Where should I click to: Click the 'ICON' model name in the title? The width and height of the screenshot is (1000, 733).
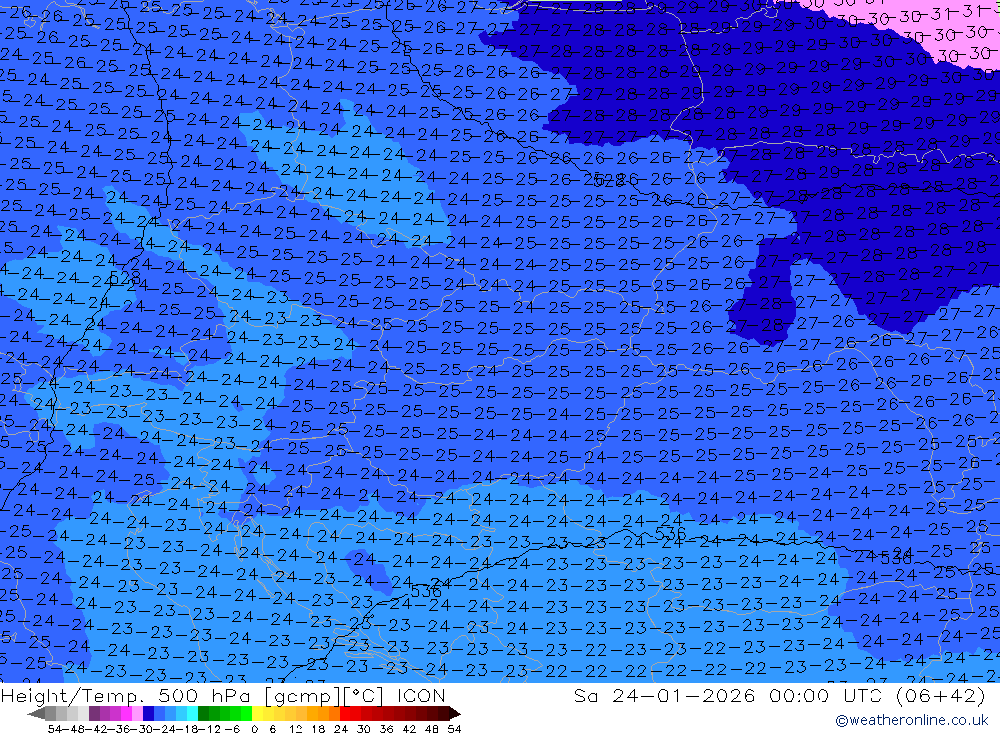tap(421, 695)
